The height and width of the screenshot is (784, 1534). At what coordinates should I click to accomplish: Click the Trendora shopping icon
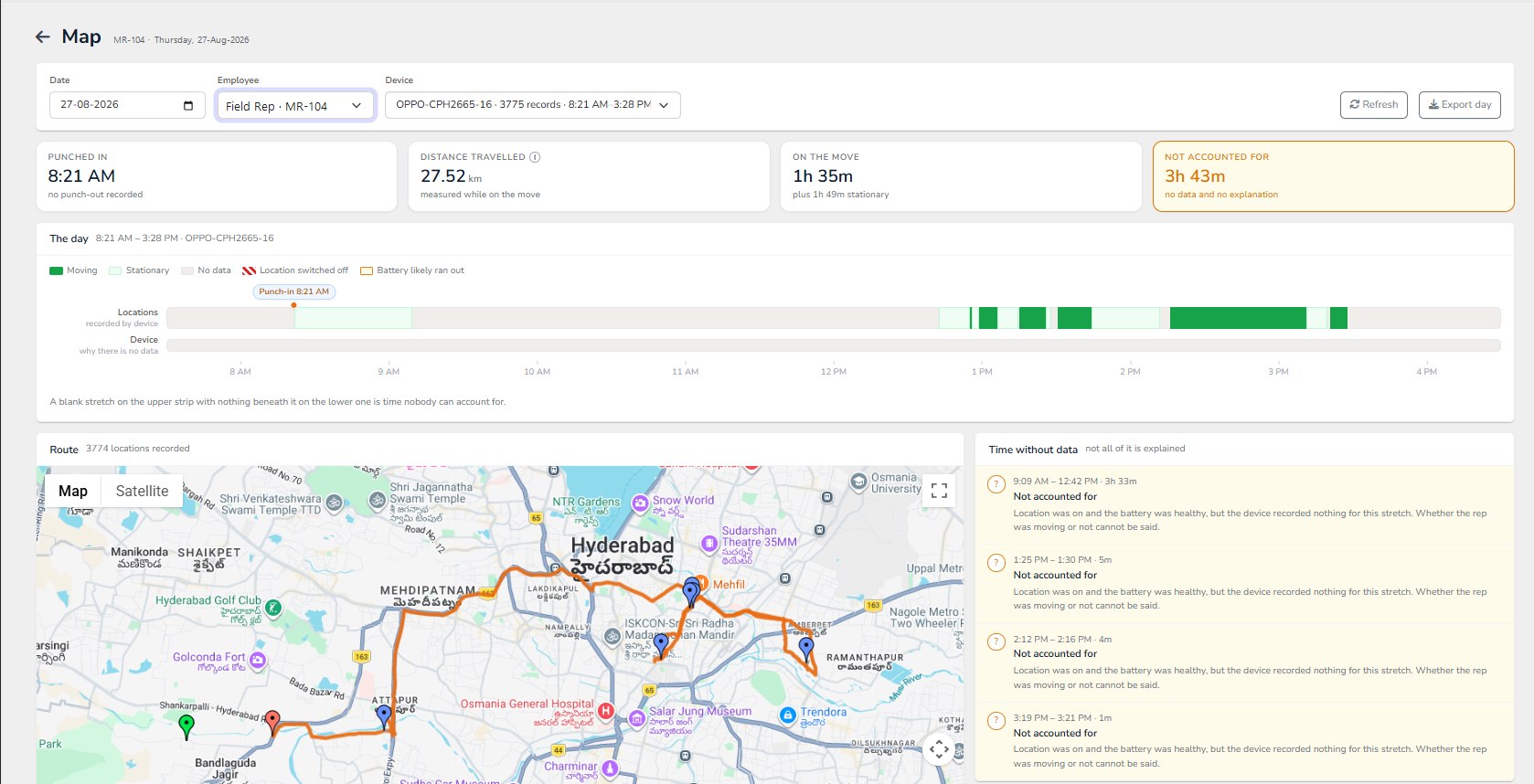tap(787, 715)
